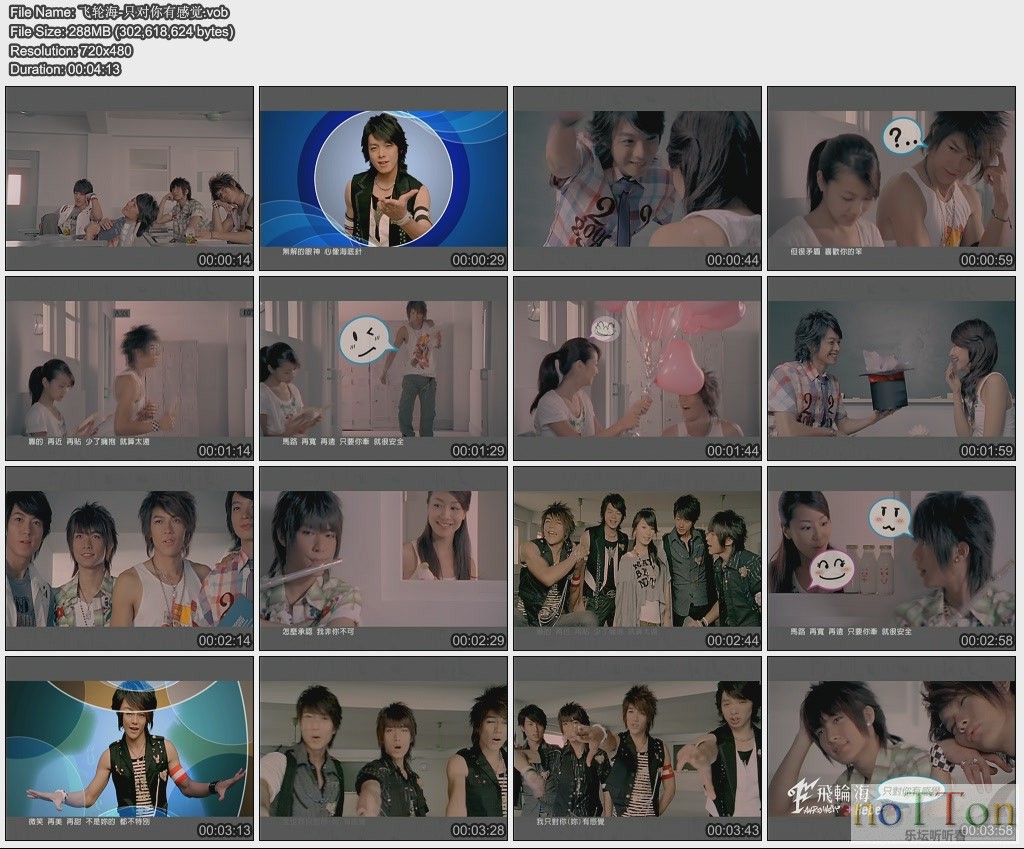Click the subtitle text in 00:02:29 frame
The height and width of the screenshot is (849, 1024).
pos(318,632)
